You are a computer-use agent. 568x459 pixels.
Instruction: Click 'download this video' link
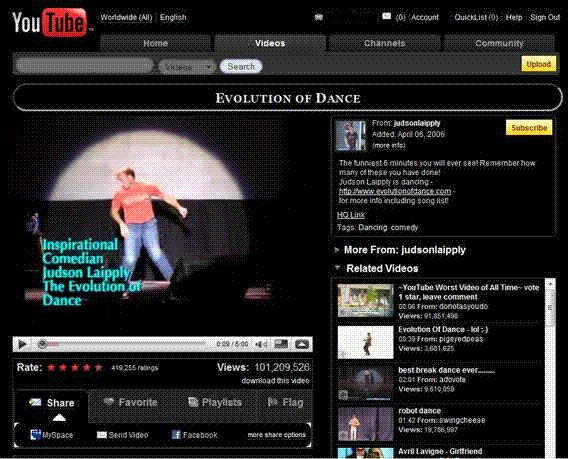pos(275,381)
